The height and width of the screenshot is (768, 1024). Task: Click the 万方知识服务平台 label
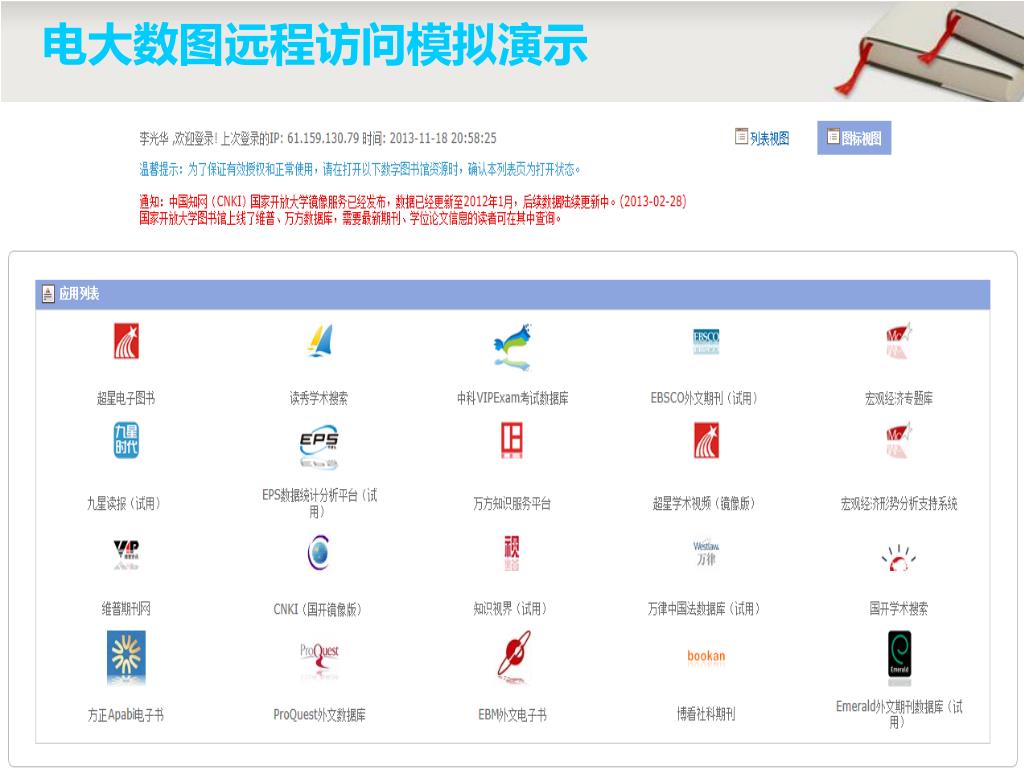pos(512,504)
